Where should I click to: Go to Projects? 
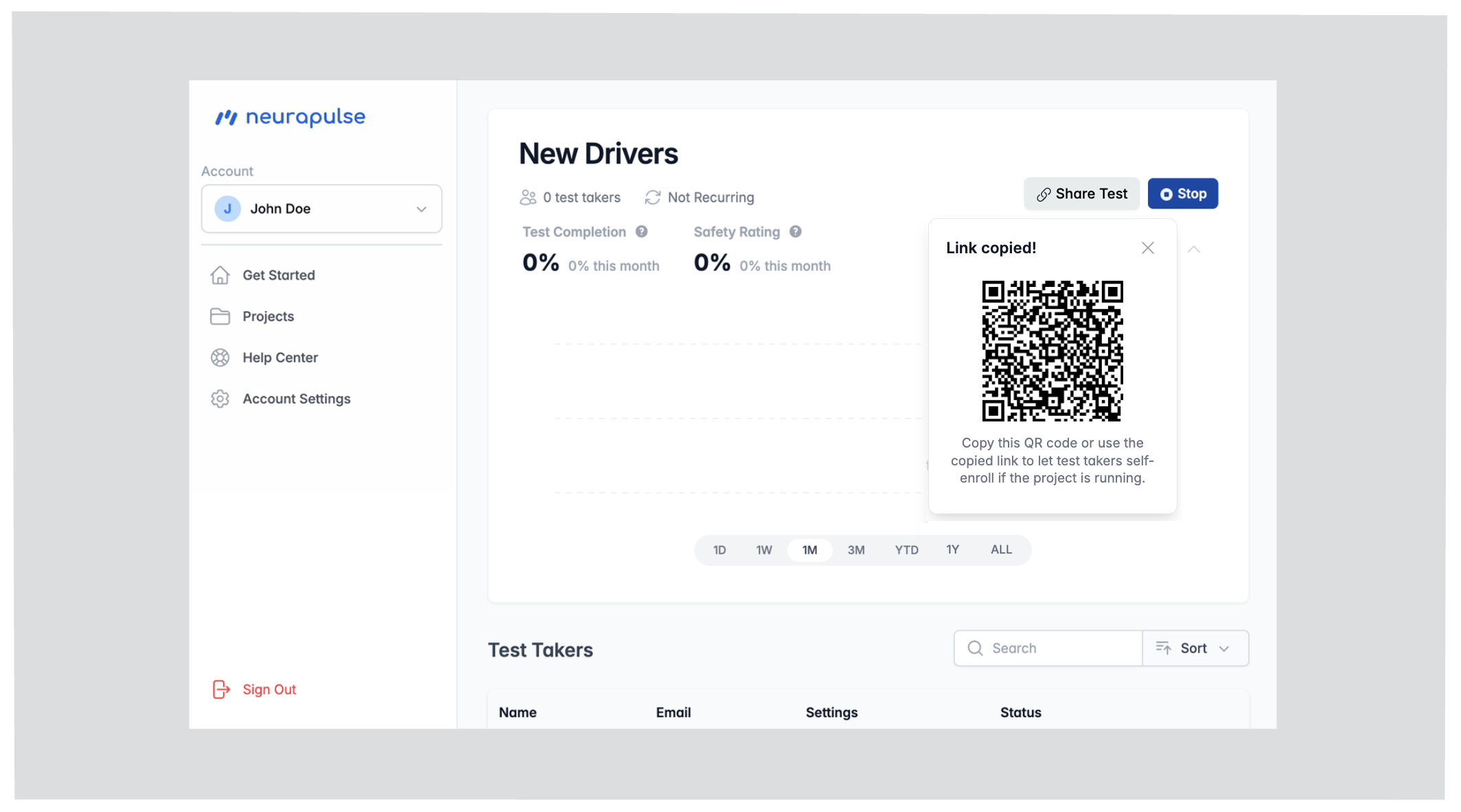pyautogui.click(x=268, y=316)
